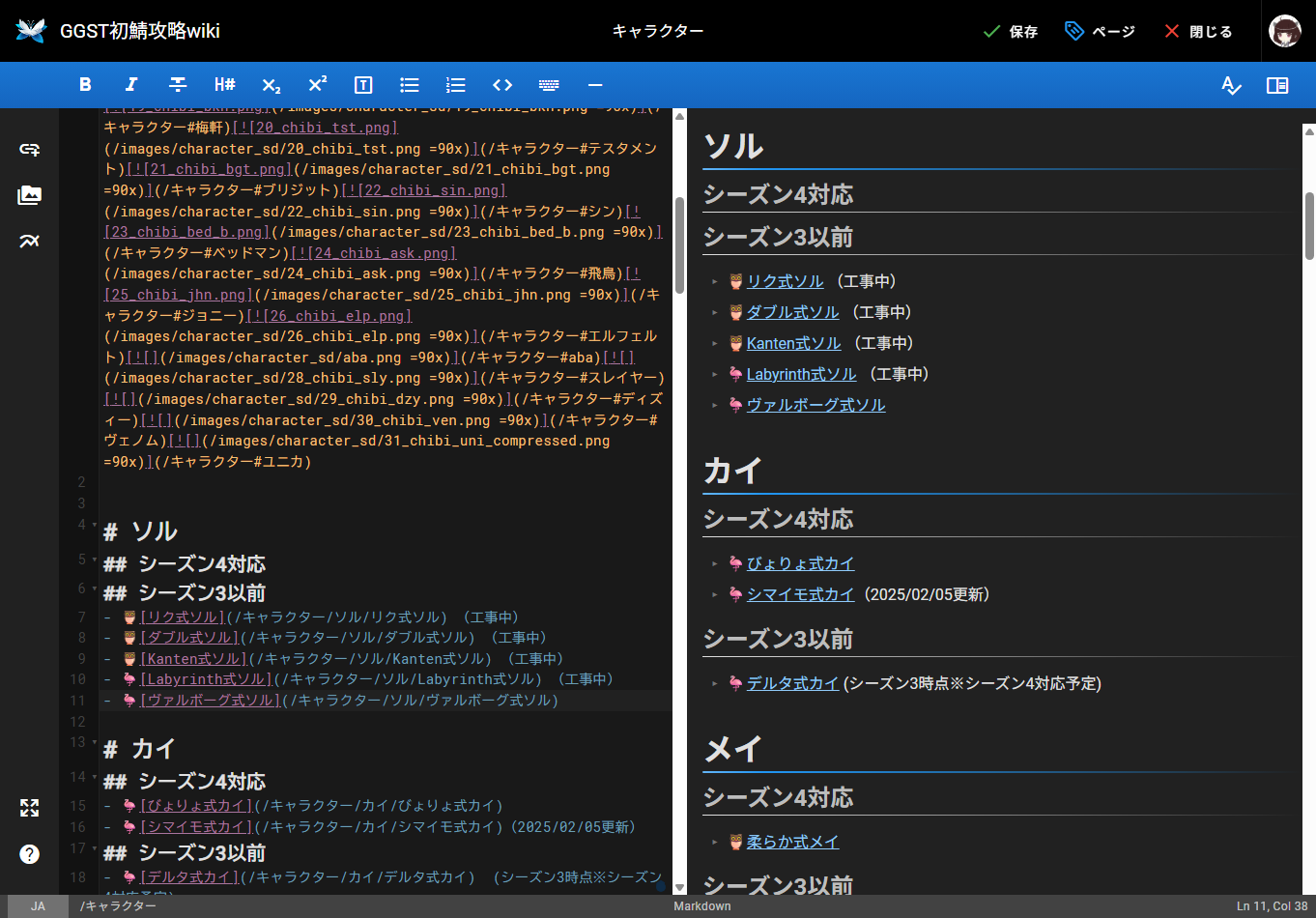The width and height of the screenshot is (1316, 918).
Task: Click the editor pane vertical scrollbar thumb
Action: coord(679,245)
